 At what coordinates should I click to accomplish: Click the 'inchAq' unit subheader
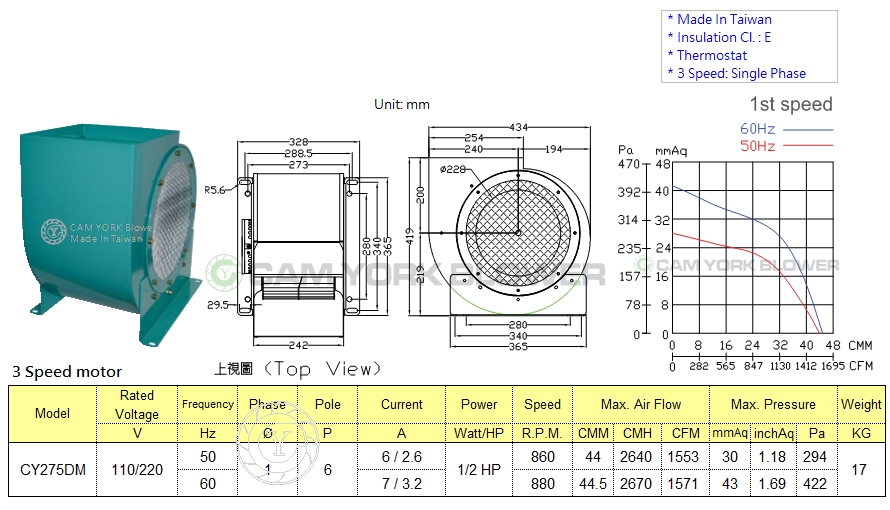[x=774, y=433]
